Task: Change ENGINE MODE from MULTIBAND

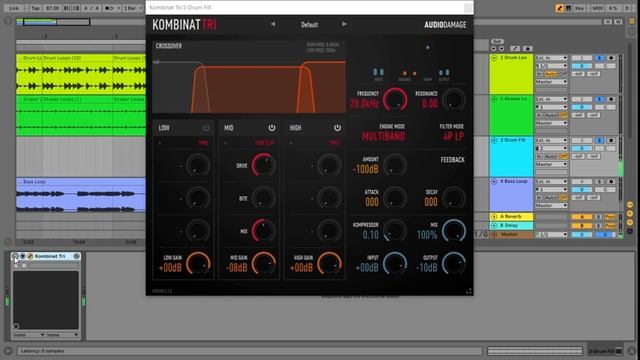Action: tap(383, 136)
